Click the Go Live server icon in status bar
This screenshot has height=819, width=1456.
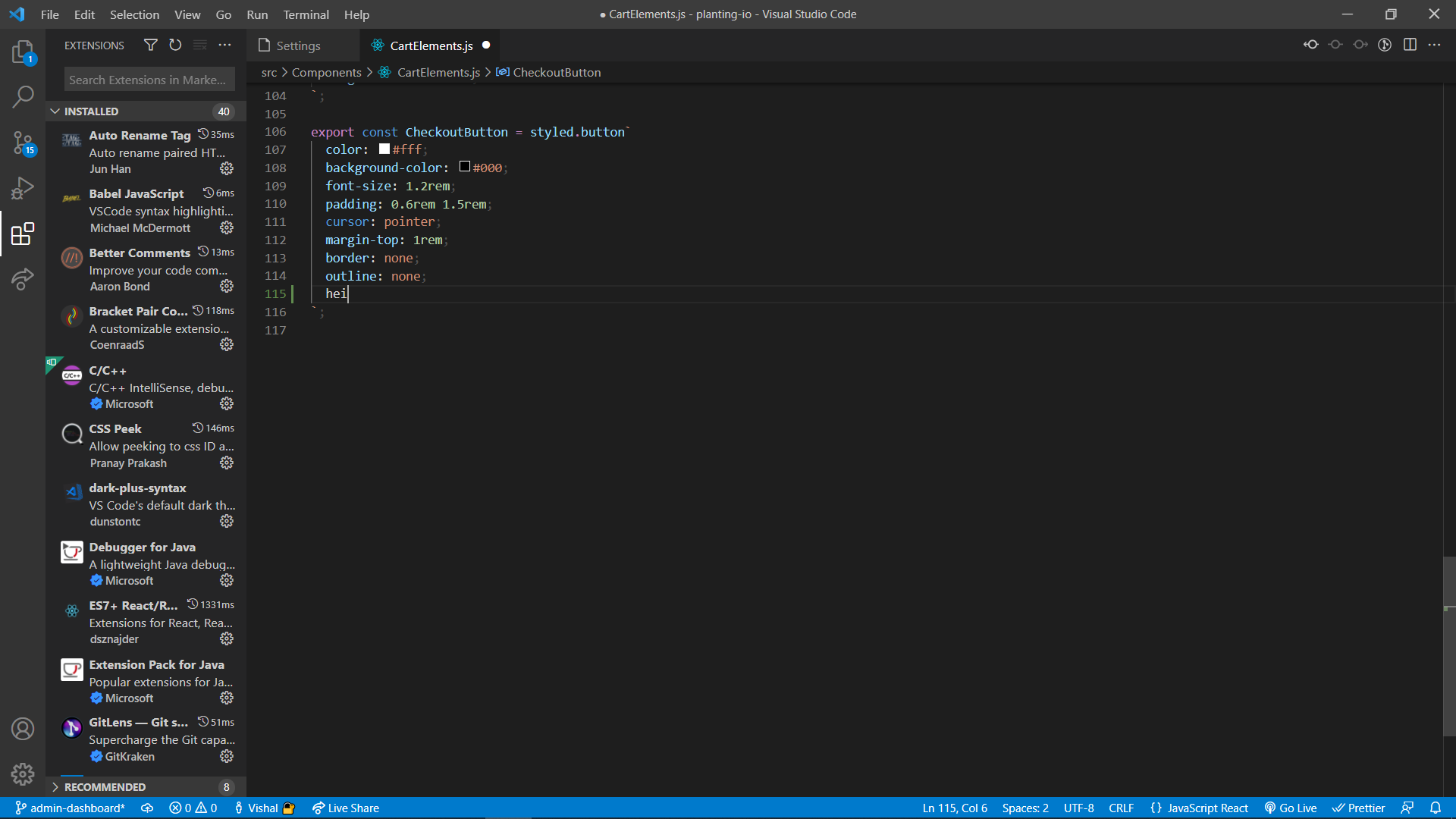click(x=1291, y=808)
